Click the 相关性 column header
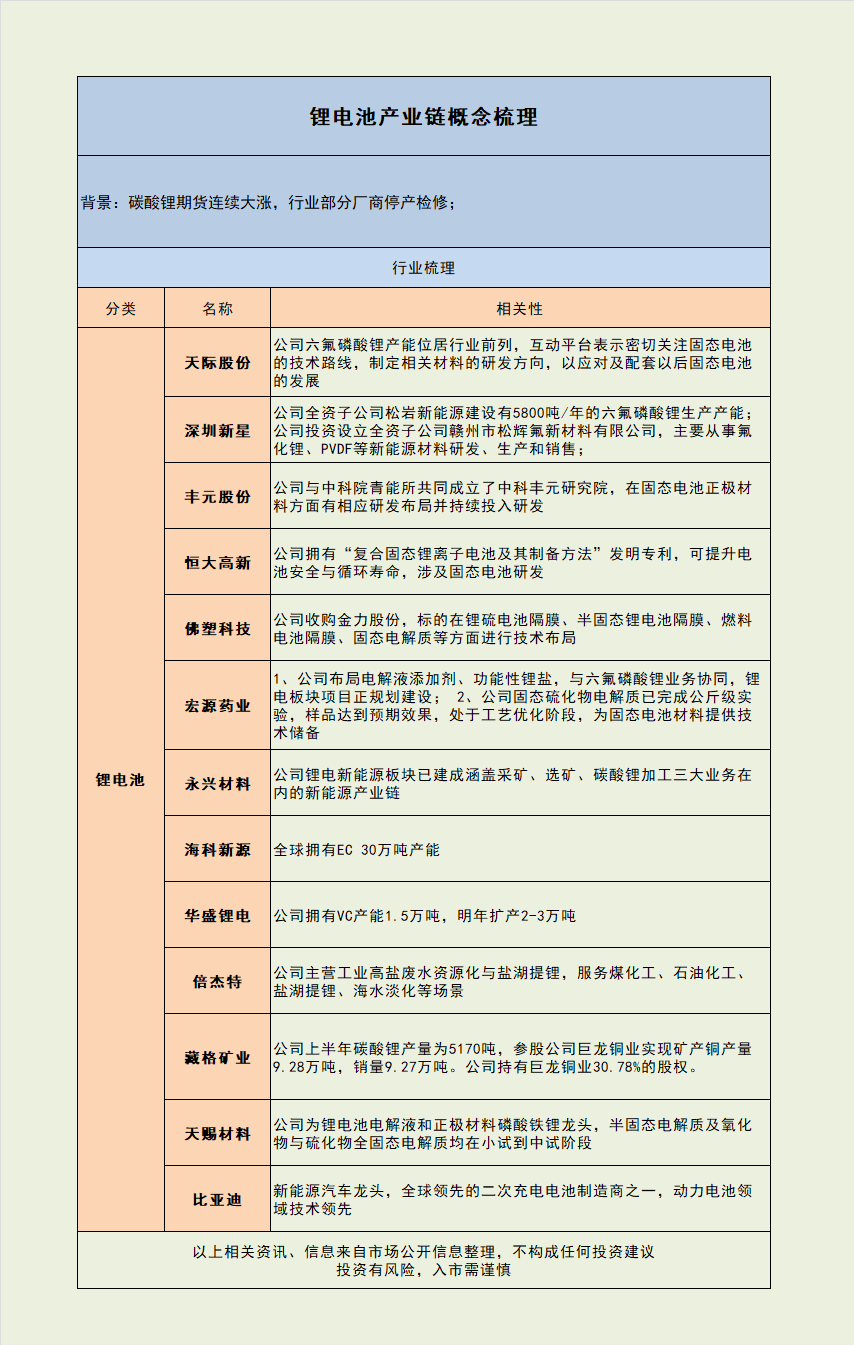Screen dimensions: 854x1345 coord(520,308)
